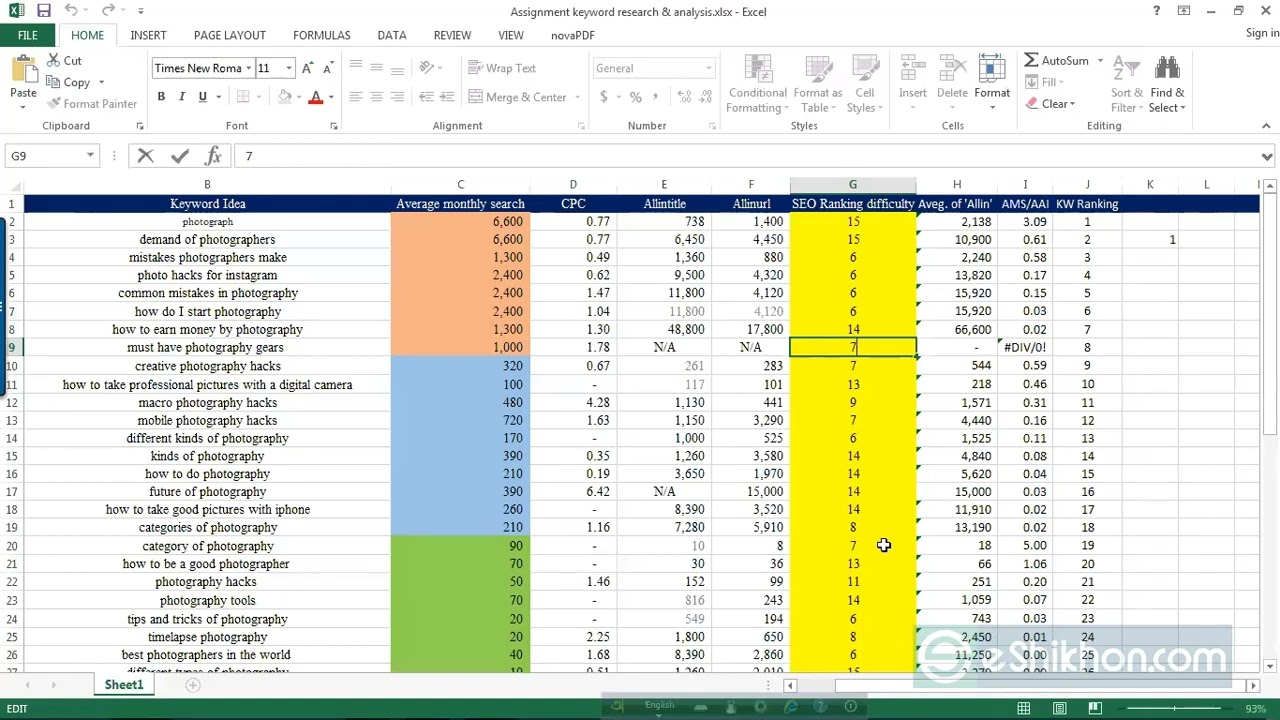Click Format as Table icon
This screenshot has width=1280, height=720.
817,85
